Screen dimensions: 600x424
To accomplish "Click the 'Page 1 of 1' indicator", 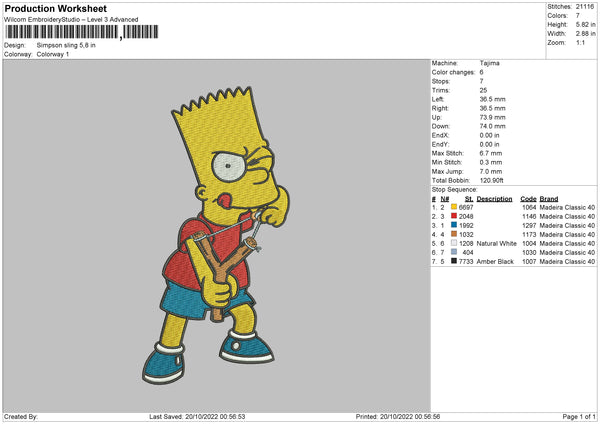I will coord(579,417).
